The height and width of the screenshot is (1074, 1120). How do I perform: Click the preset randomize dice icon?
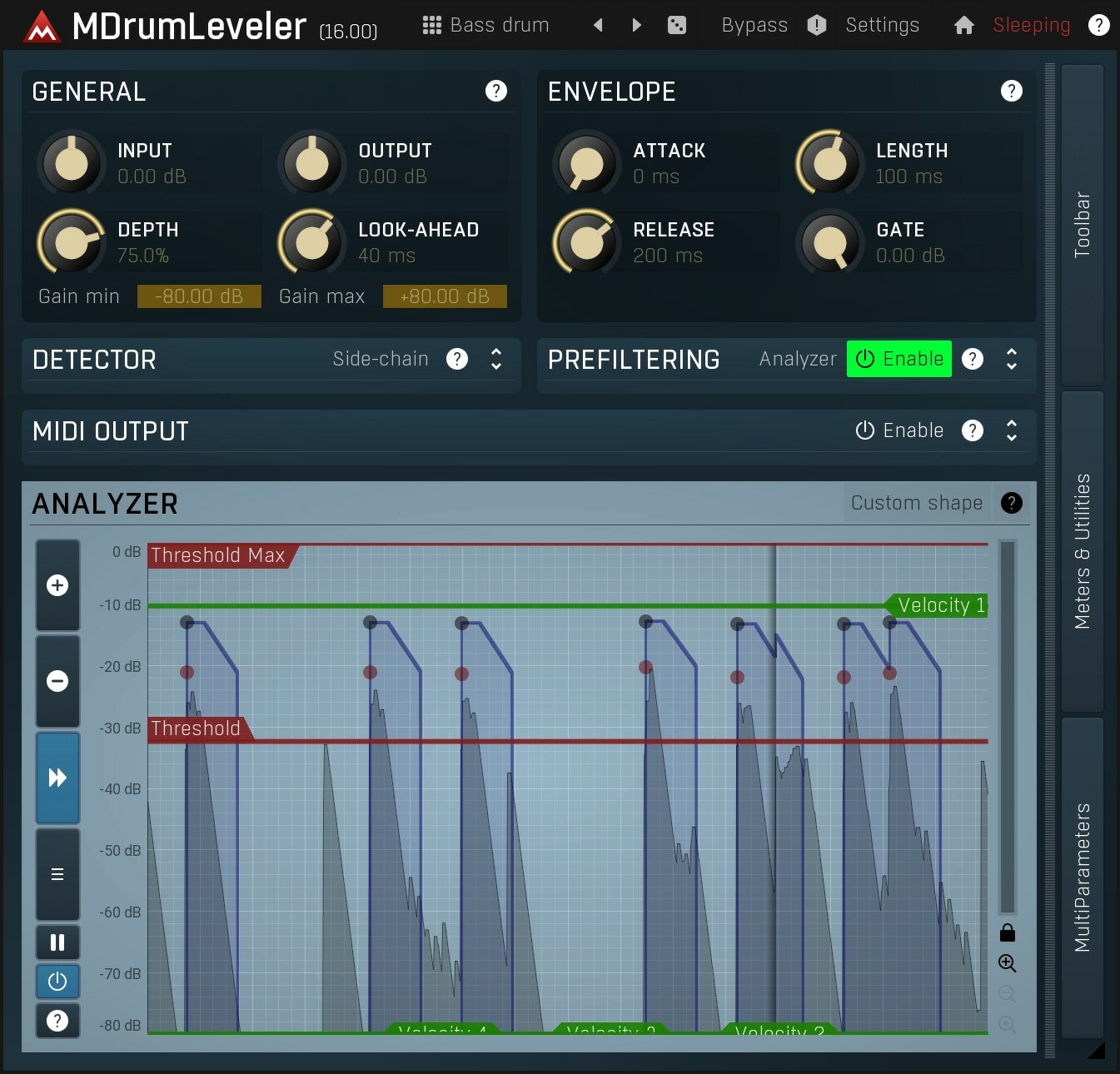(x=677, y=25)
